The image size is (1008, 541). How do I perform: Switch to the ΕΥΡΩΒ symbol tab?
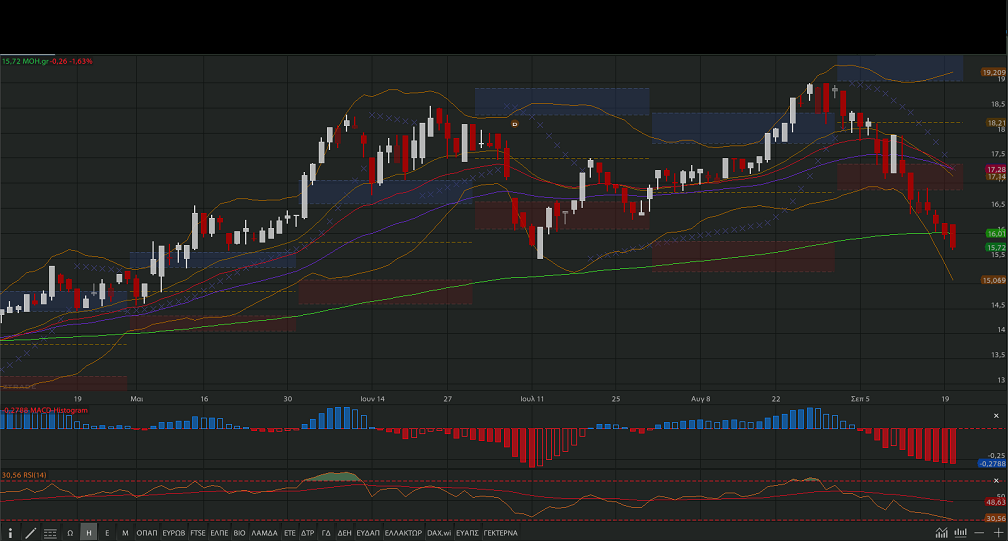pyautogui.click(x=174, y=533)
